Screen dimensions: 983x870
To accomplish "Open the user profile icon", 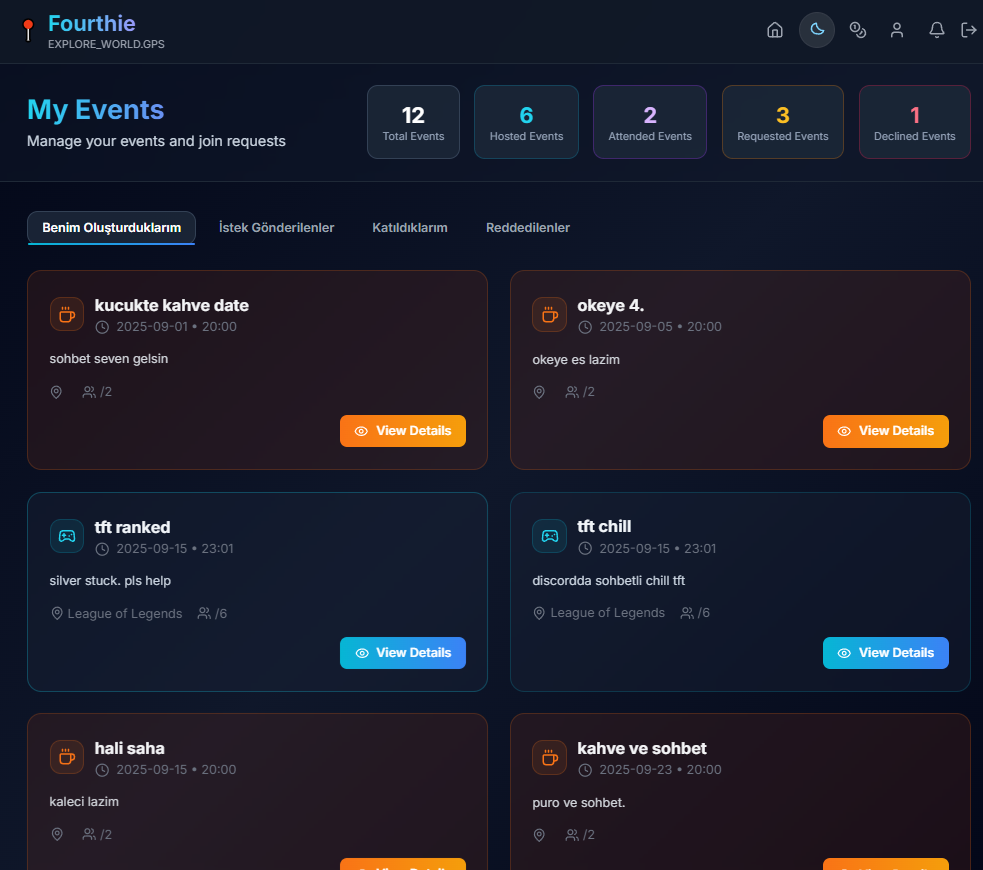I will 897,30.
